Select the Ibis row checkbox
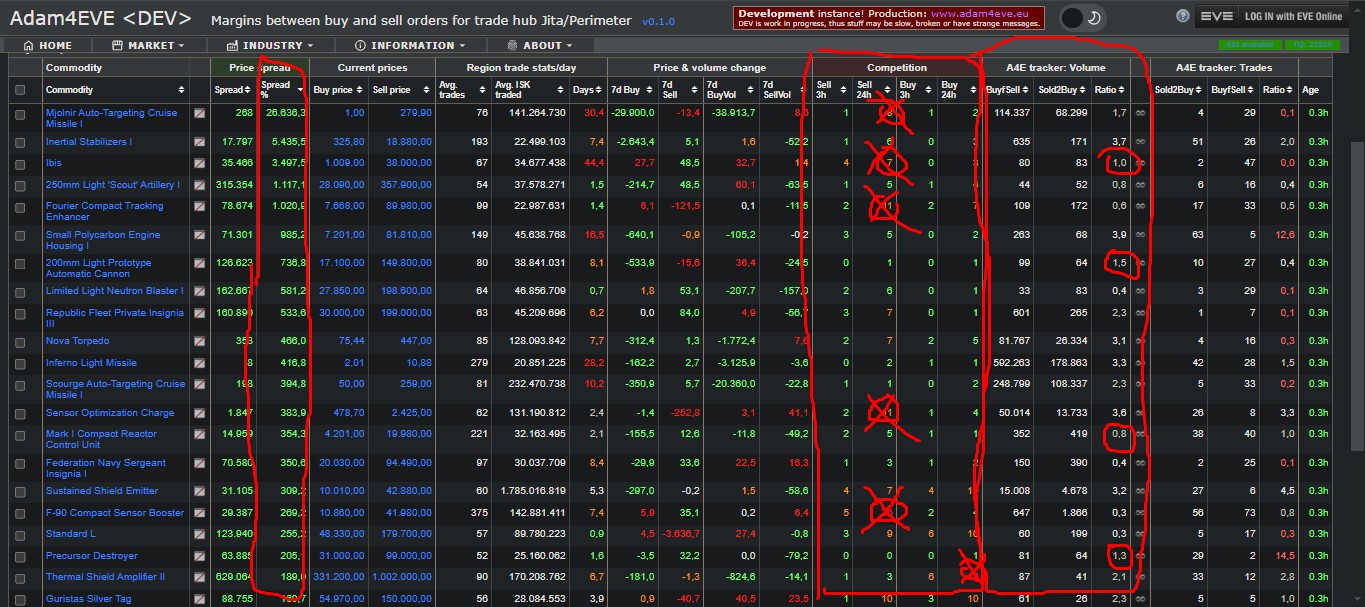 pos(20,162)
